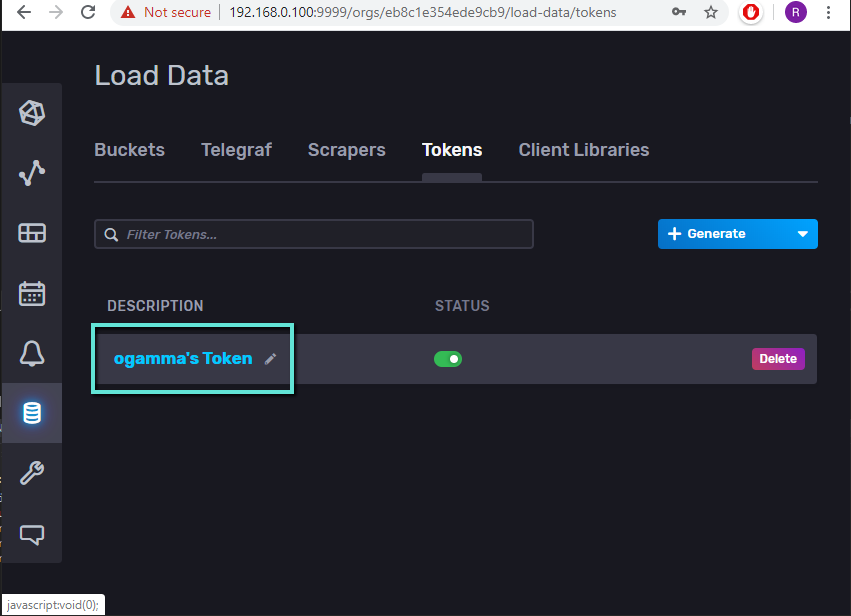Select the Load Data database icon

(32, 413)
